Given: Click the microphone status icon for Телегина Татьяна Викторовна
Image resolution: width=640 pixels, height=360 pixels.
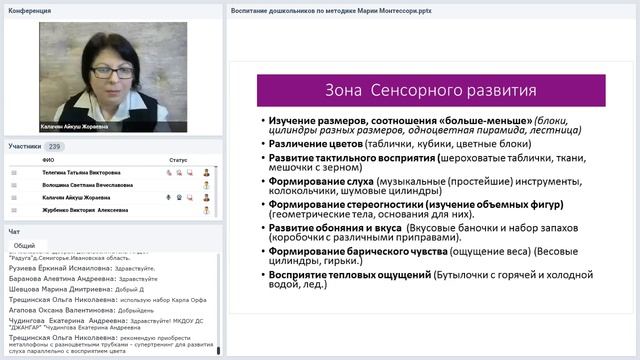Looking at the screenshot, I should point(169,173).
